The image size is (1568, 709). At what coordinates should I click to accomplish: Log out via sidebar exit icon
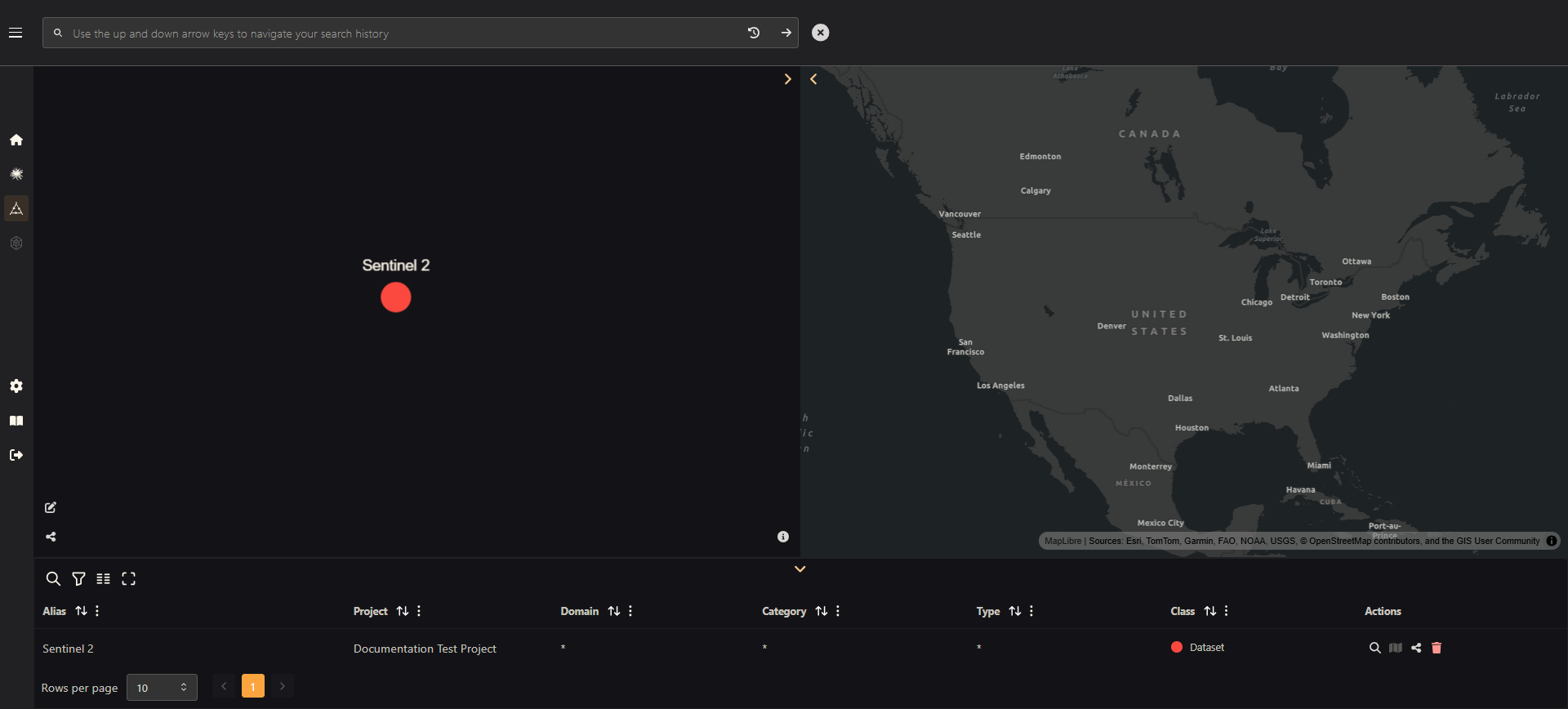[16, 455]
